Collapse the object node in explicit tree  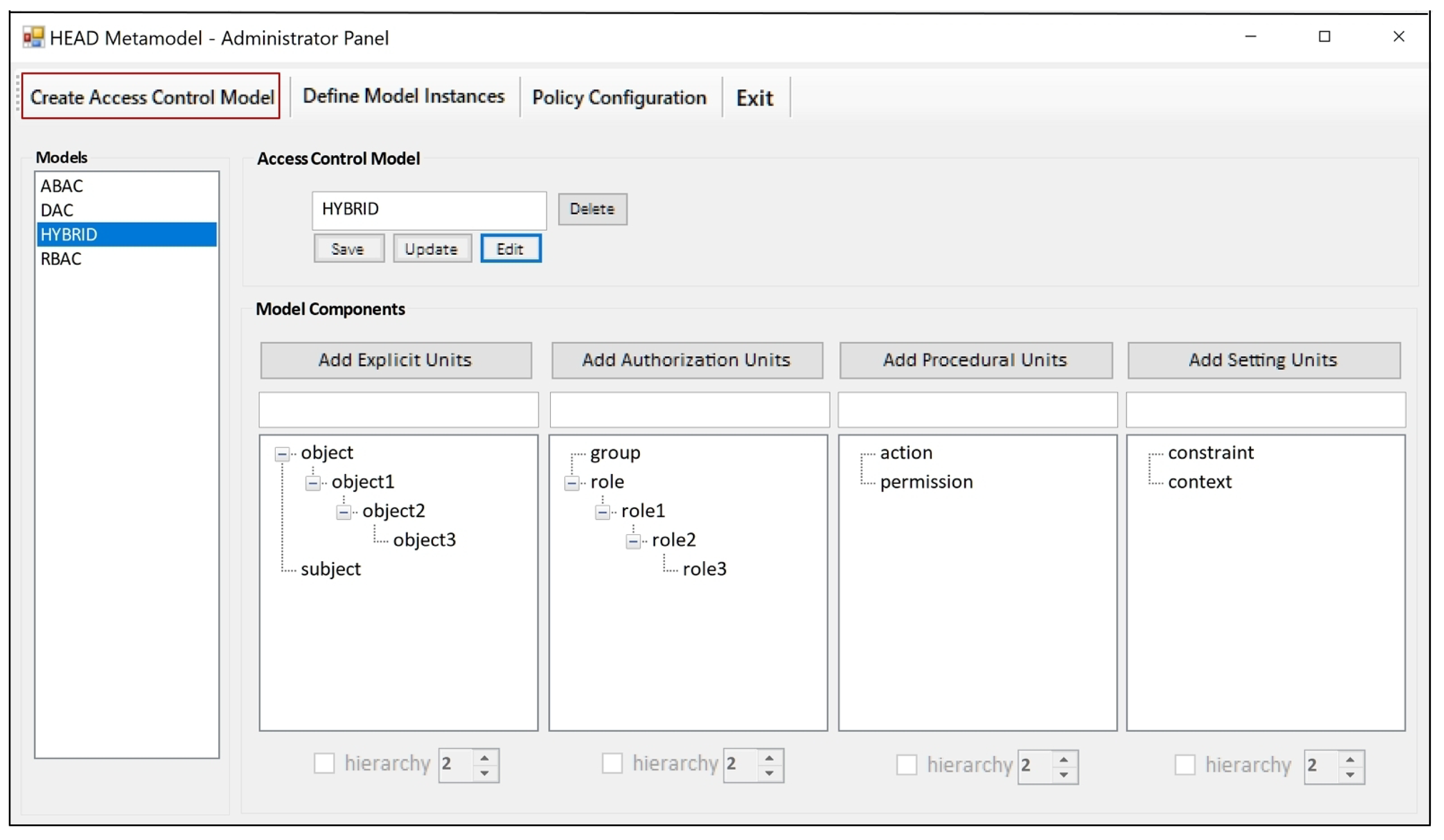click(282, 455)
